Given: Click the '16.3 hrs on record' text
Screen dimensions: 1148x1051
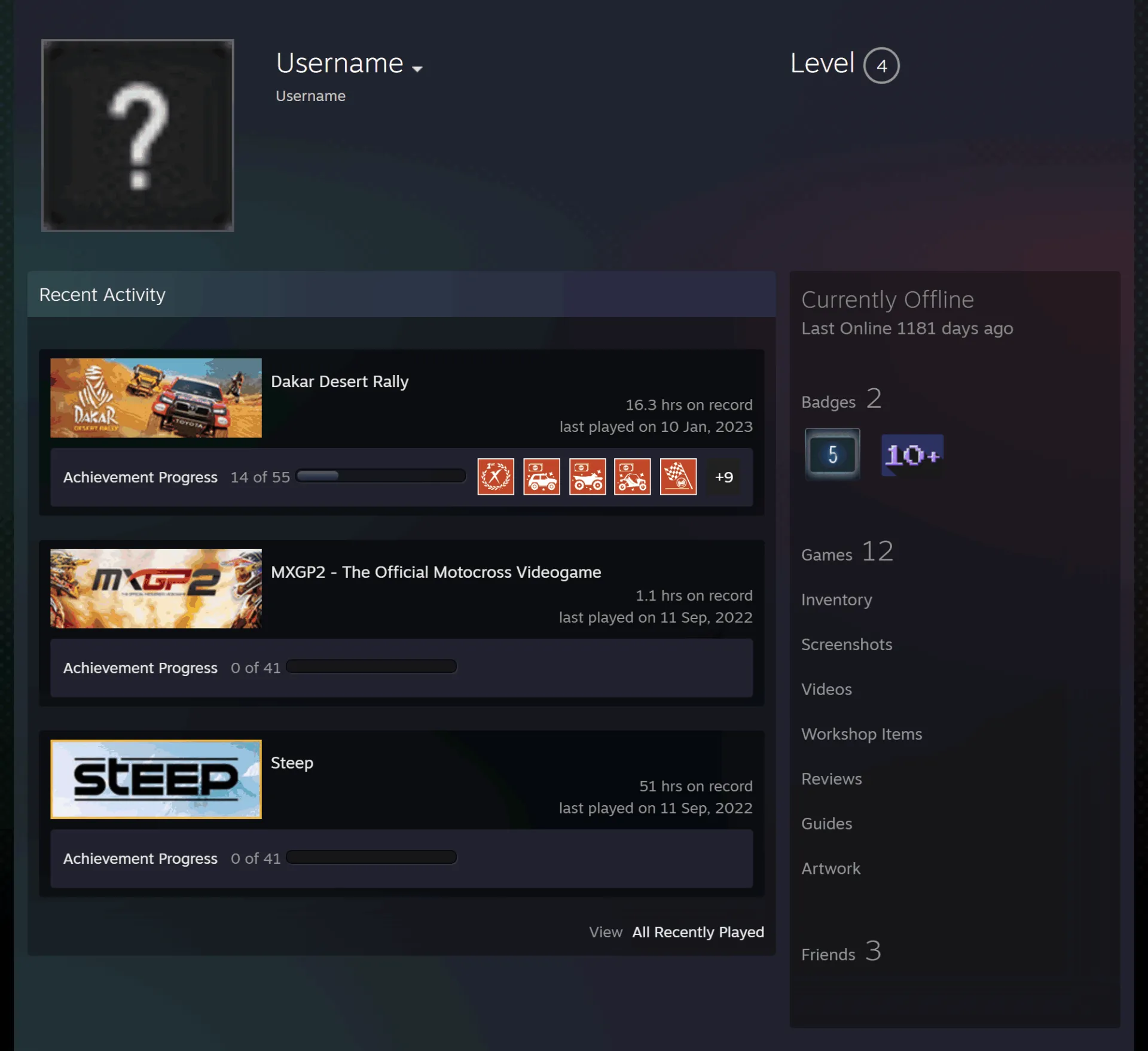Looking at the screenshot, I should 689,405.
